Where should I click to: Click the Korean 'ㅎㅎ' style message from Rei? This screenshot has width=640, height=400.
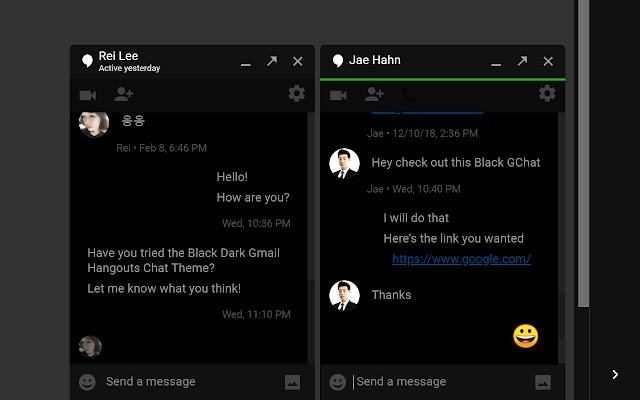pyautogui.click(x=133, y=121)
